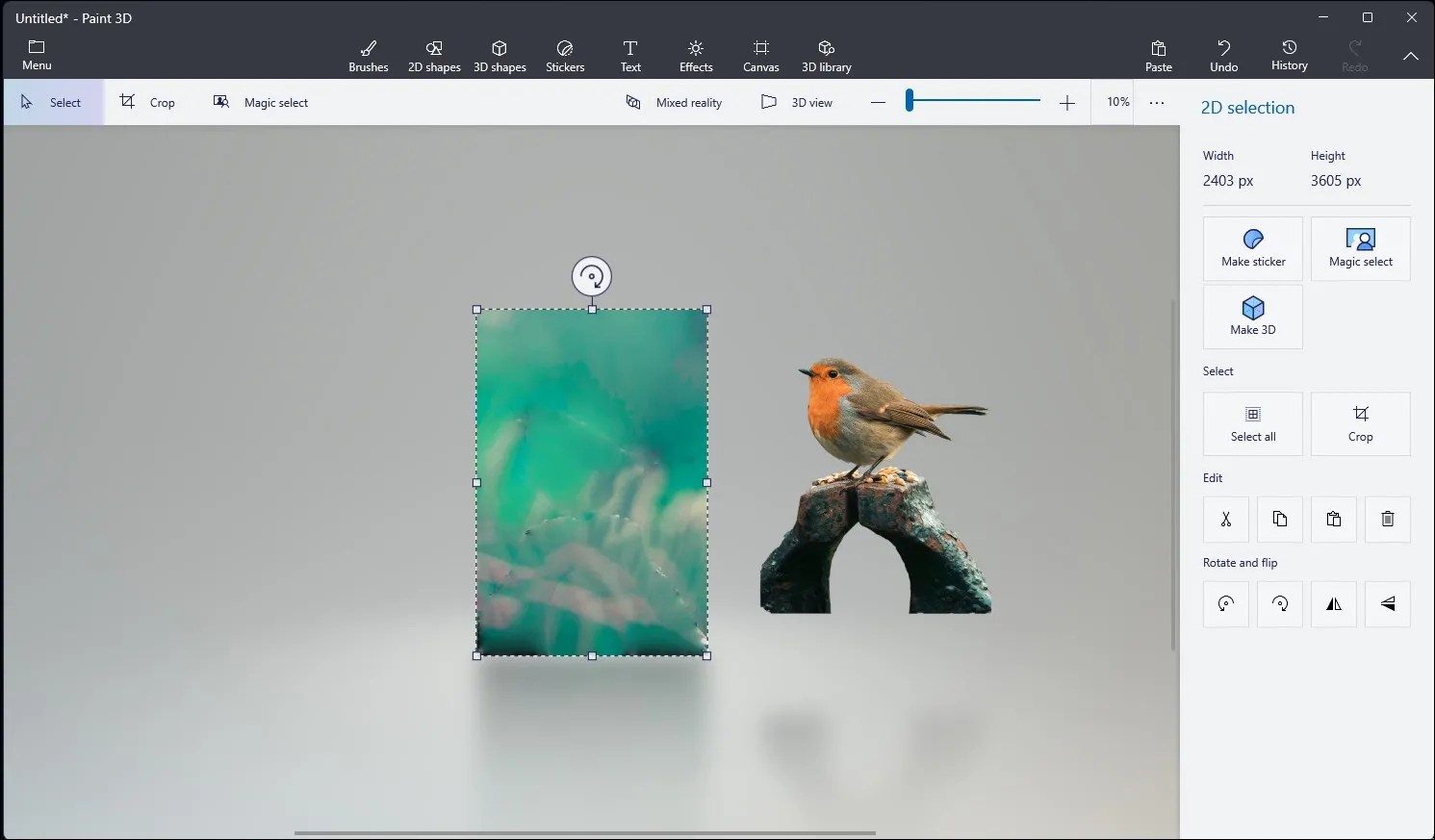Collapse the top ribbon with the chevron
This screenshot has height=840, width=1435.
(1410, 57)
